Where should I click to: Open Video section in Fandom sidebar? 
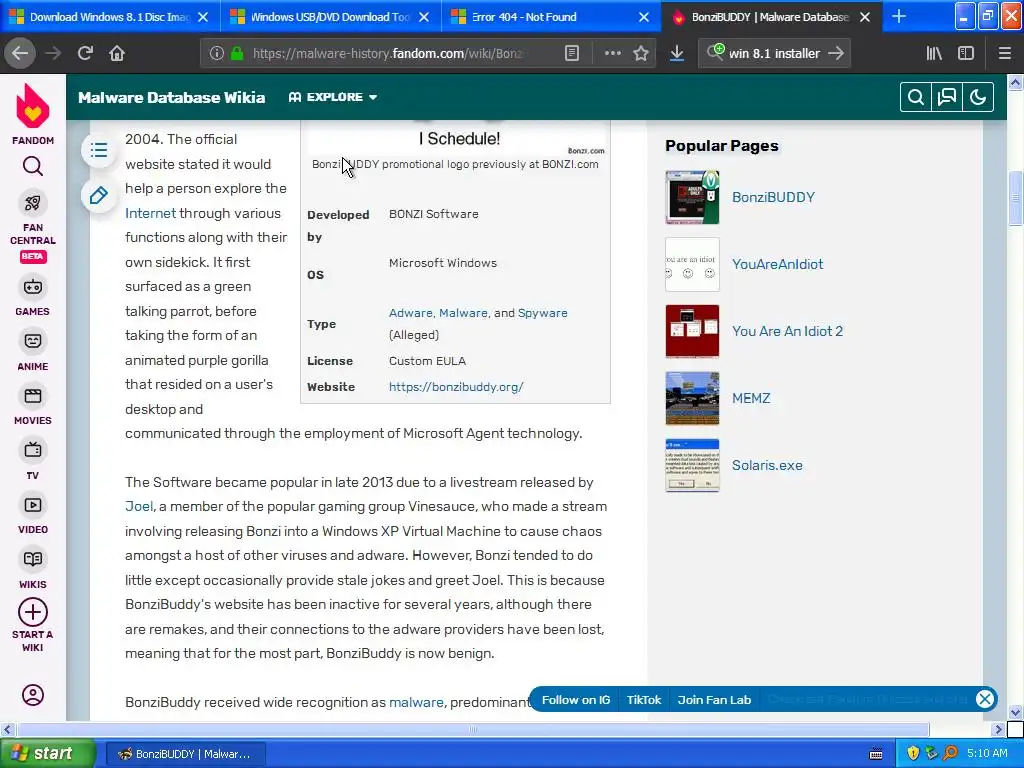[33, 515]
